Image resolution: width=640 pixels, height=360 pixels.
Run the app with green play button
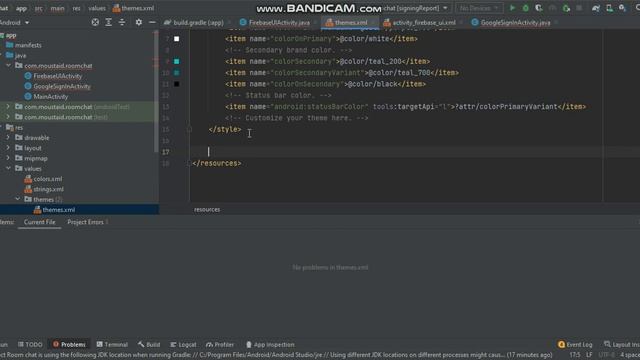coord(512,8)
